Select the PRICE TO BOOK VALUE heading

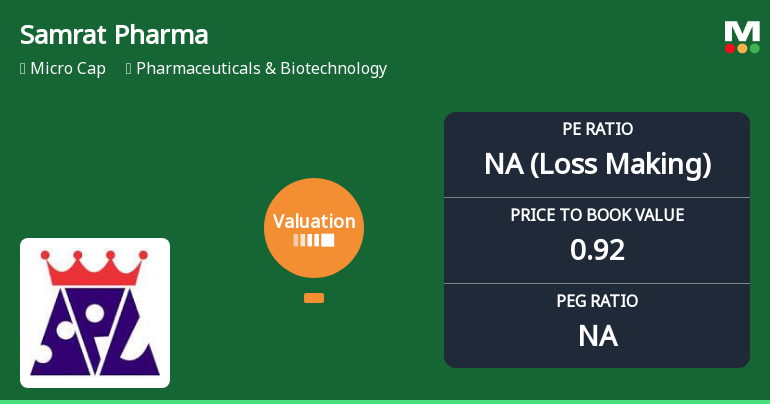click(597, 215)
